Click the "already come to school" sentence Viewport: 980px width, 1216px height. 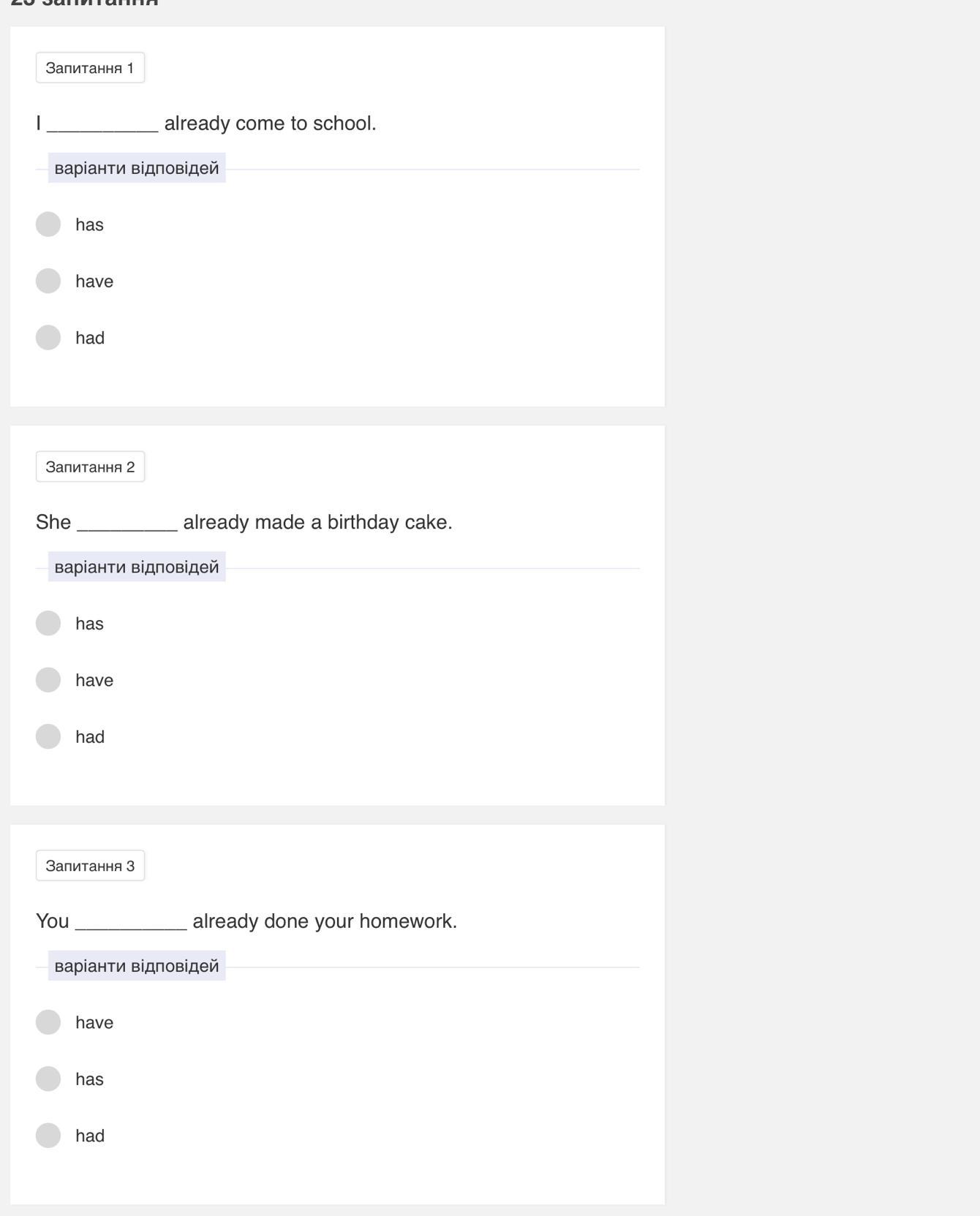[x=270, y=124]
